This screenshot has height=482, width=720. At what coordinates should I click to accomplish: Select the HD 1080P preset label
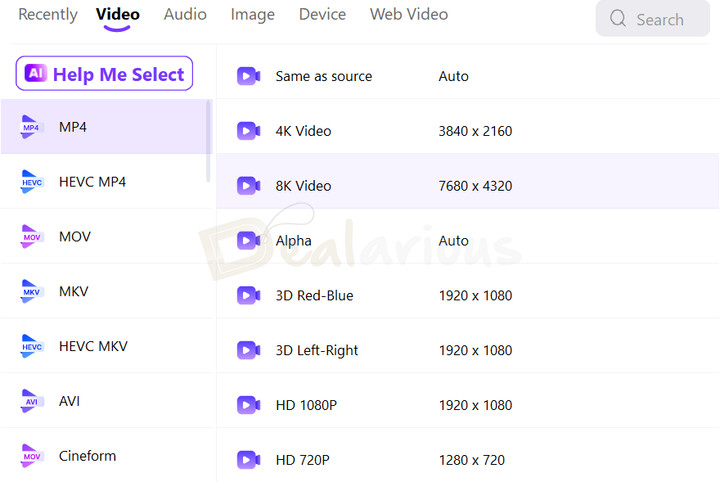click(x=306, y=405)
